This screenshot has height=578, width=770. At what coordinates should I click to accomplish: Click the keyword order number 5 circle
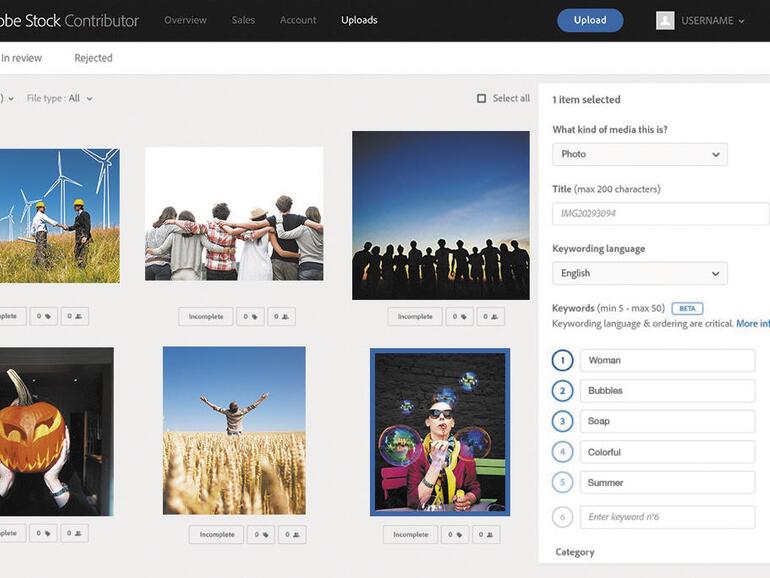tap(562, 483)
